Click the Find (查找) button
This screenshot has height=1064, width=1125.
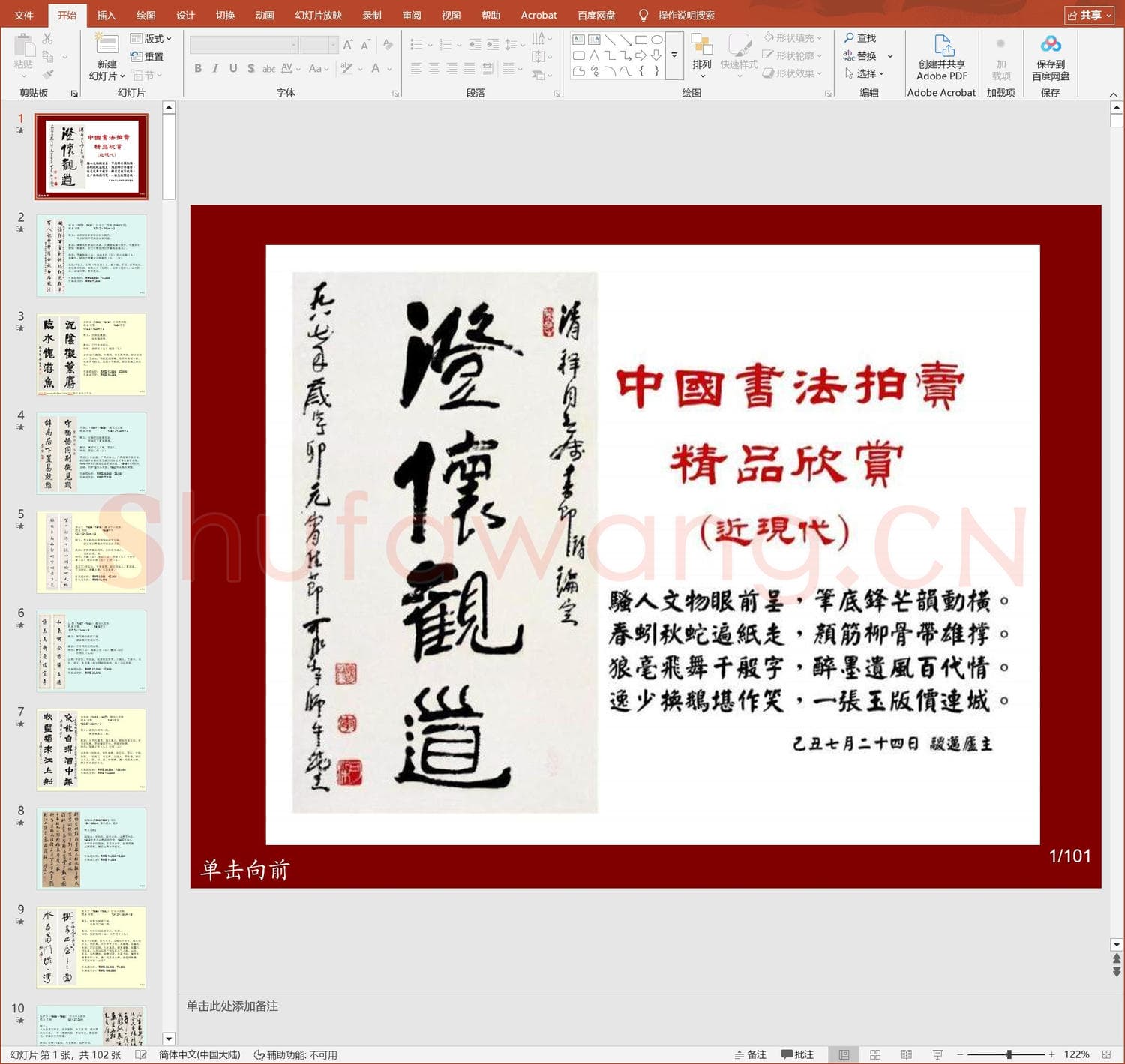[859, 37]
